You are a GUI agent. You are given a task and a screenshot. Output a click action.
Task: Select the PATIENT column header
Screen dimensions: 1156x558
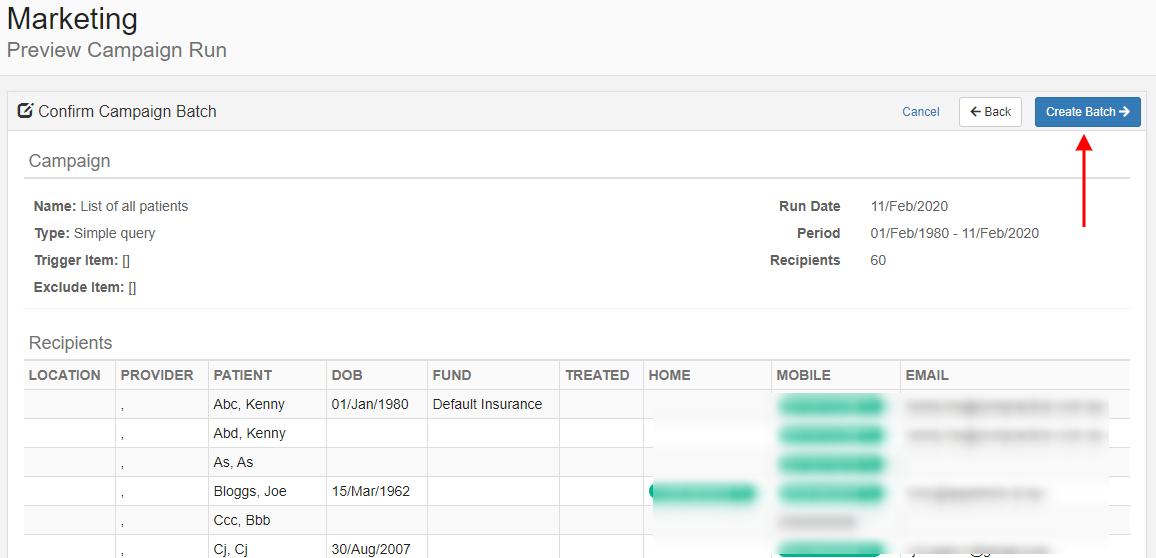point(243,375)
